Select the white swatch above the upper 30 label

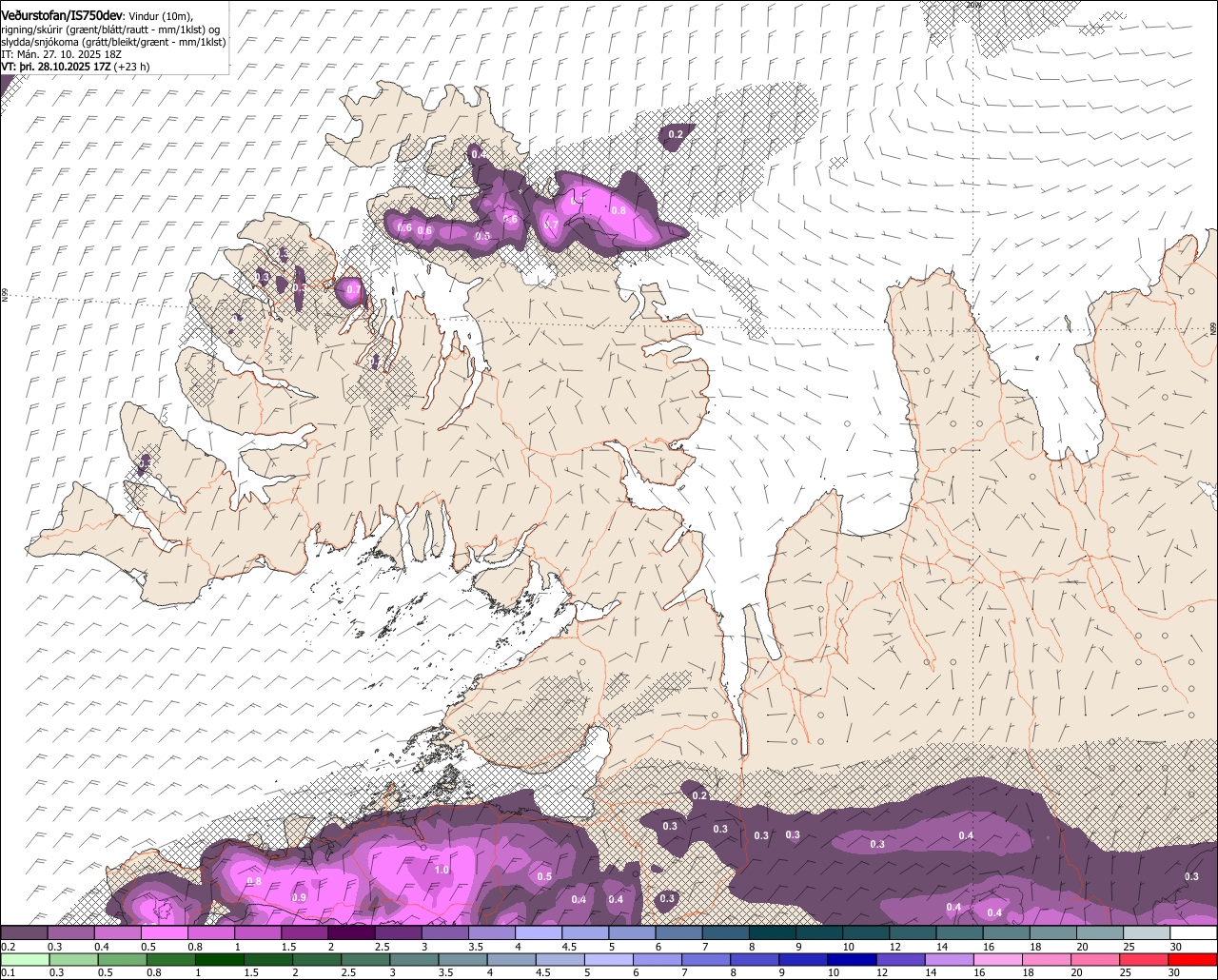(x=1194, y=932)
